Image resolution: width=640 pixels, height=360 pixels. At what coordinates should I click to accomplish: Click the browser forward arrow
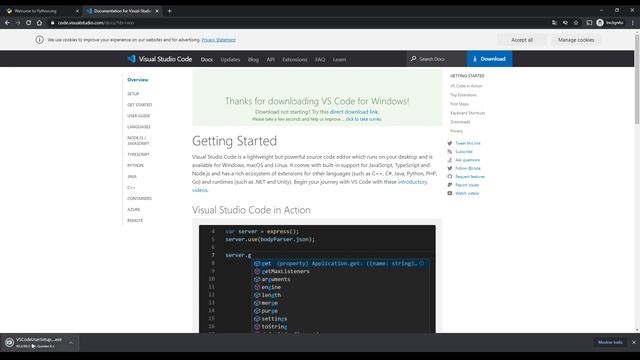pos(18,23)
